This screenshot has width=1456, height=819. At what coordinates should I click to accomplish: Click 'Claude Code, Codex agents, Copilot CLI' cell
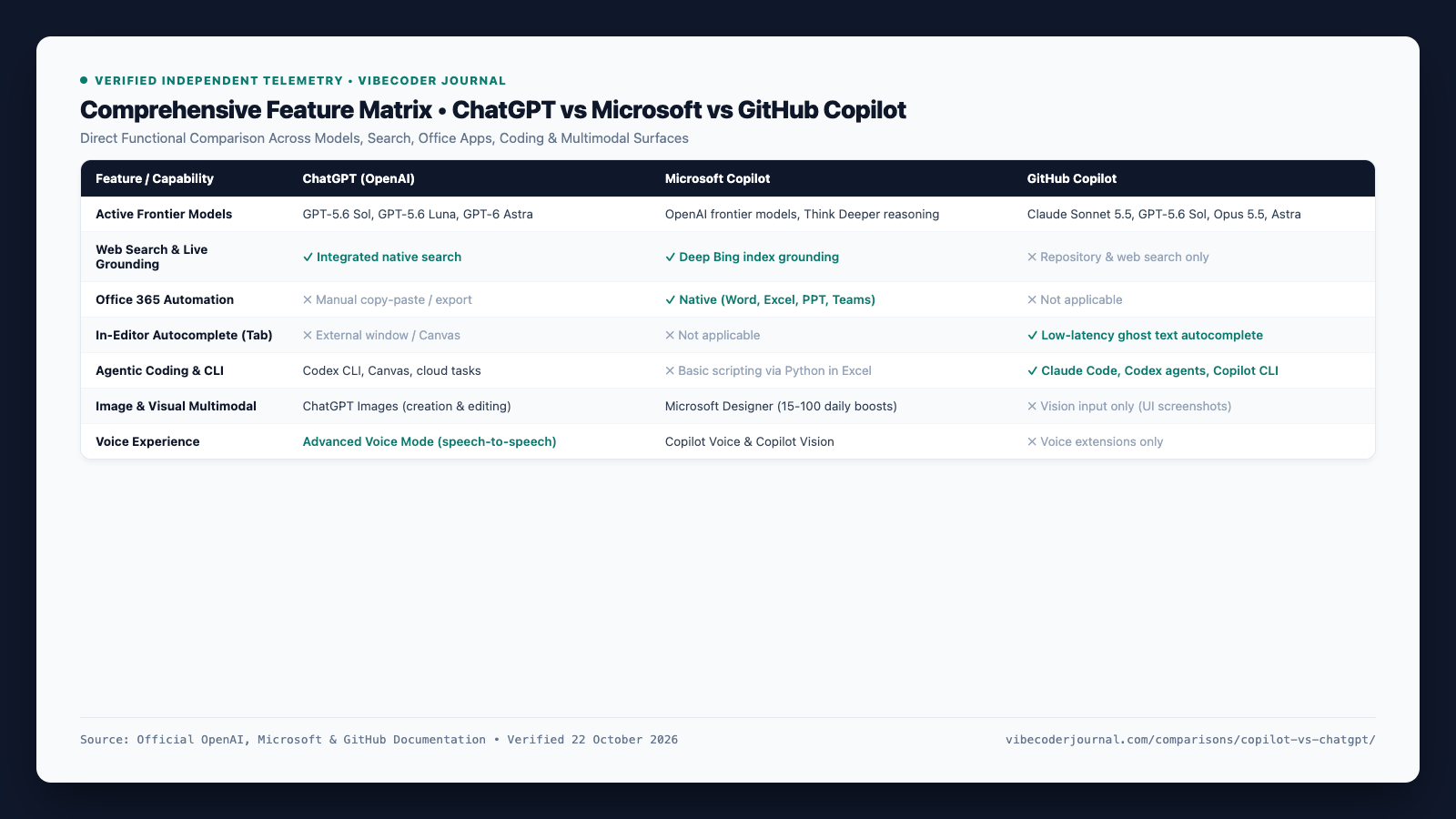tap(1153, 370)
